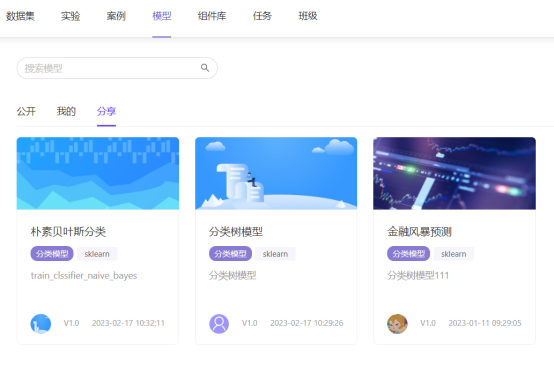Switch to the 我的 tab
Viewport: 554px width, 366px height.
(66, 112)
